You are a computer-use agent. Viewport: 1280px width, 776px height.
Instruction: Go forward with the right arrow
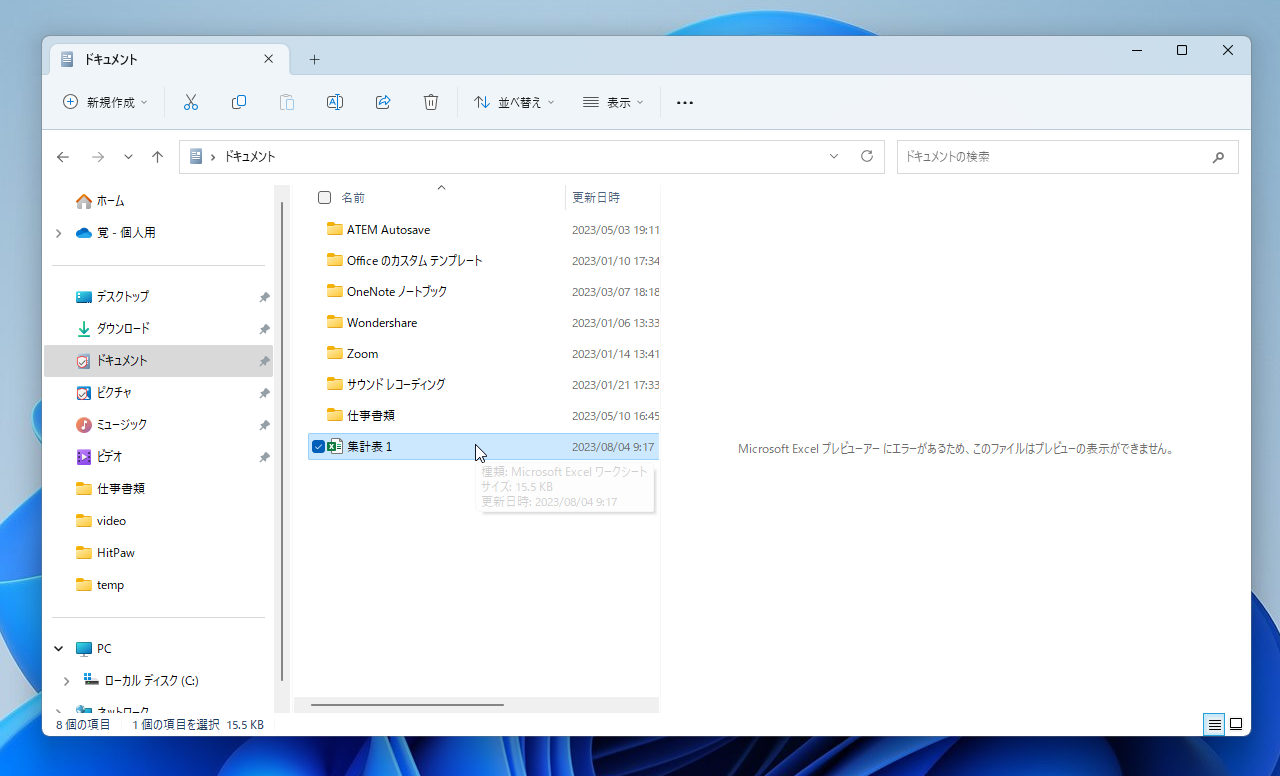coord(97,157)
